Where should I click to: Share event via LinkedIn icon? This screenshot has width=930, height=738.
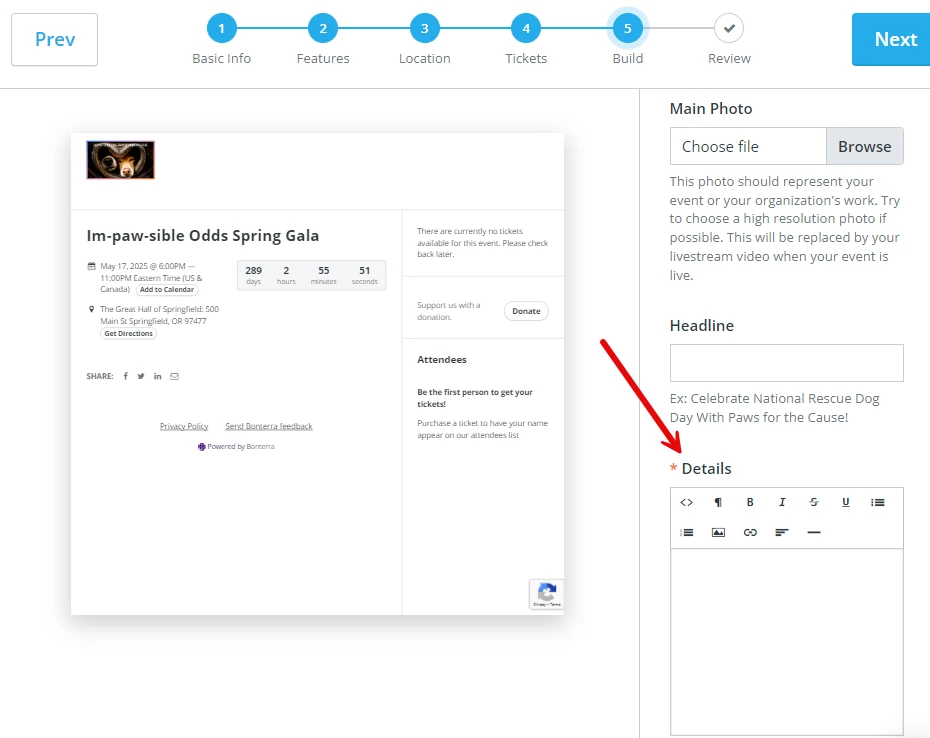point(157,376)
